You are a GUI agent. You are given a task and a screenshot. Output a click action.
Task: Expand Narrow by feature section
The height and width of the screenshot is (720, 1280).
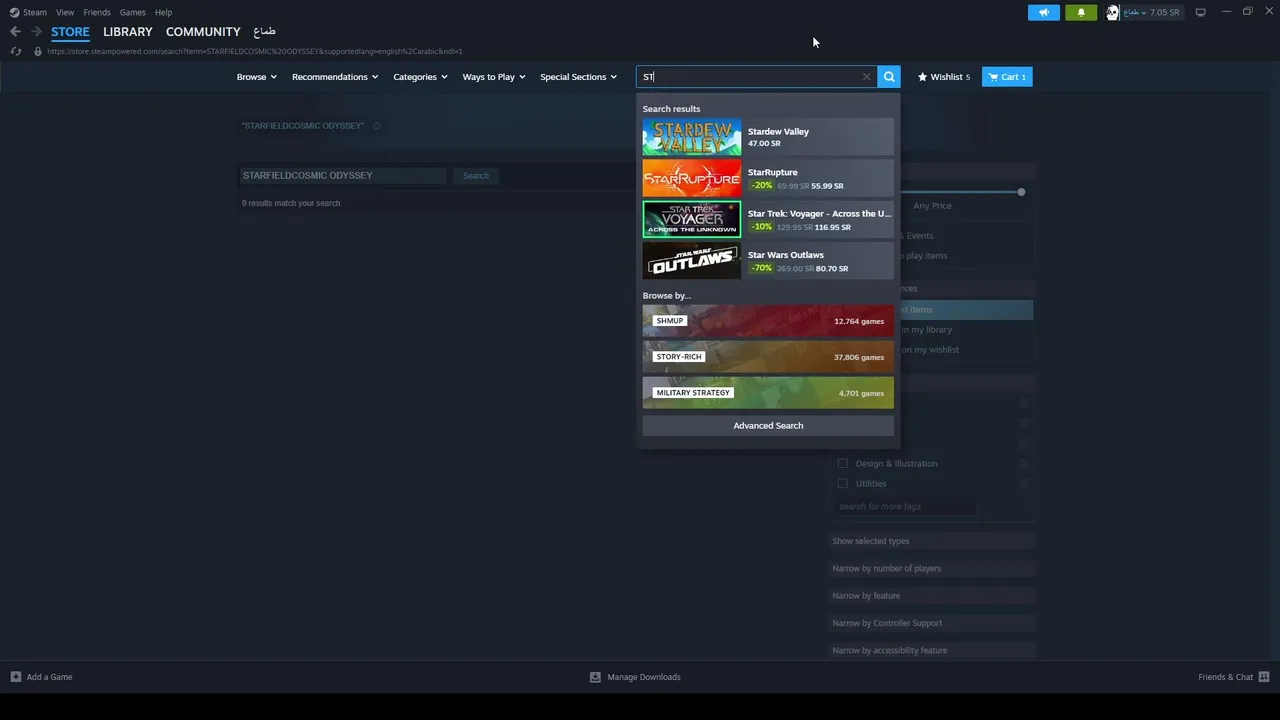click(932, 595)
